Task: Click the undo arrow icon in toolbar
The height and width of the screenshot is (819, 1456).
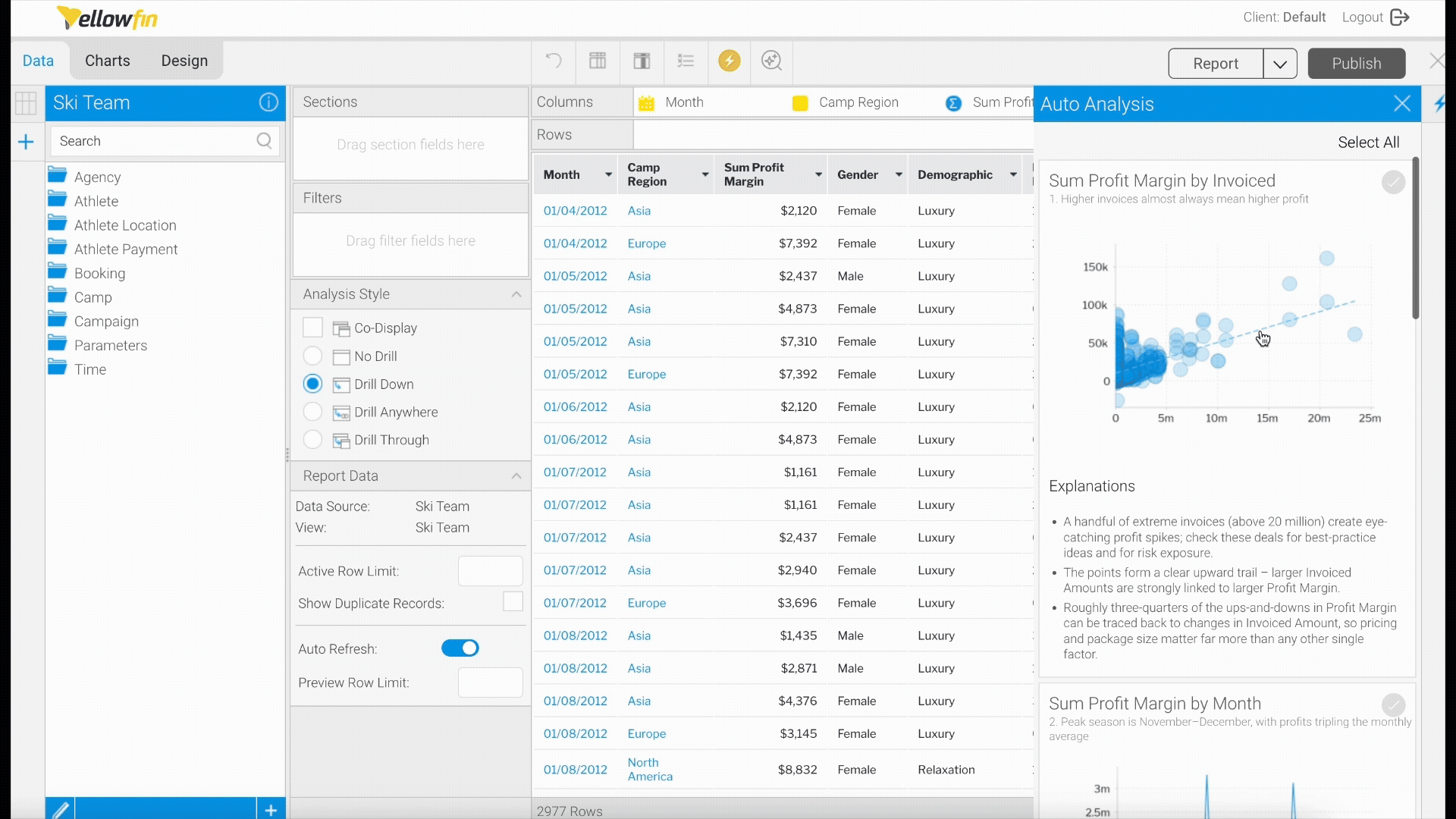Action: pyautogui.click(x=554, y=61)
